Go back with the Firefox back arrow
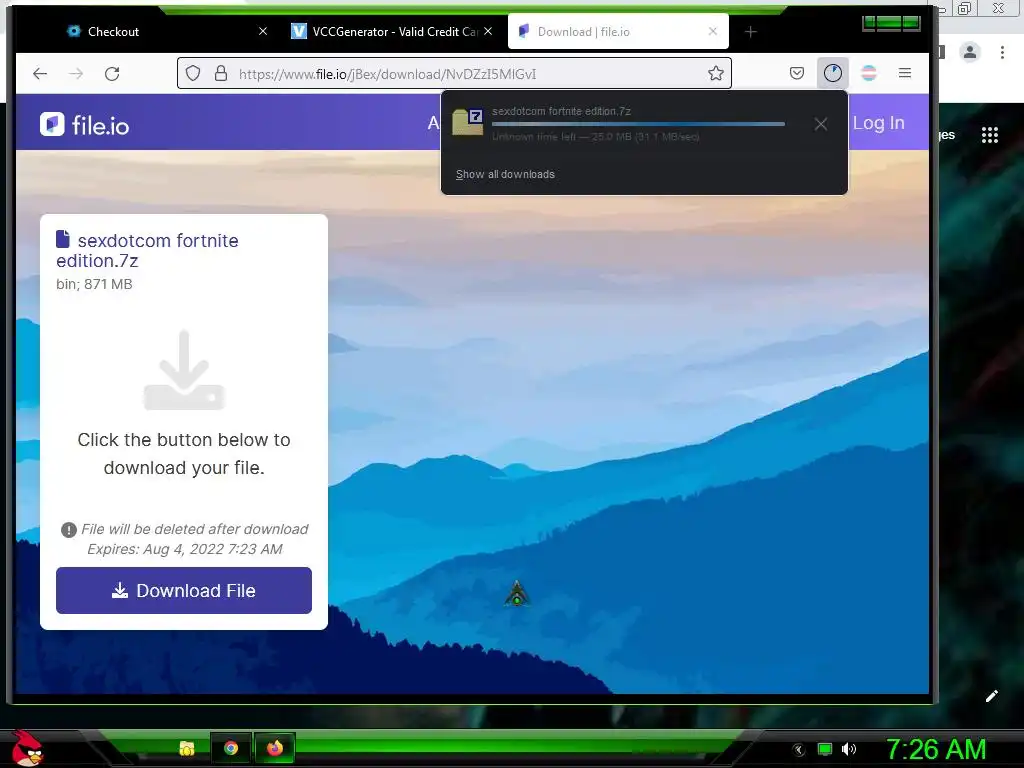 pyautogui.click(x=40, y=74)
